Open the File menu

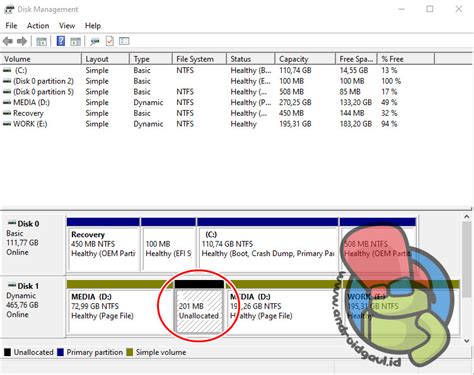pos(11,26)
